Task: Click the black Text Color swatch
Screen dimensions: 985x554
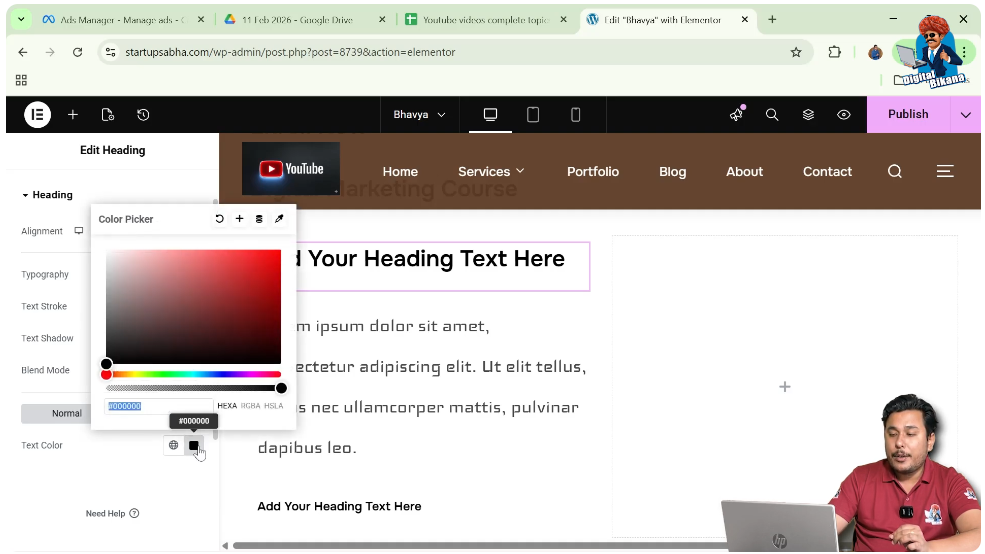Action: point(193,445)
